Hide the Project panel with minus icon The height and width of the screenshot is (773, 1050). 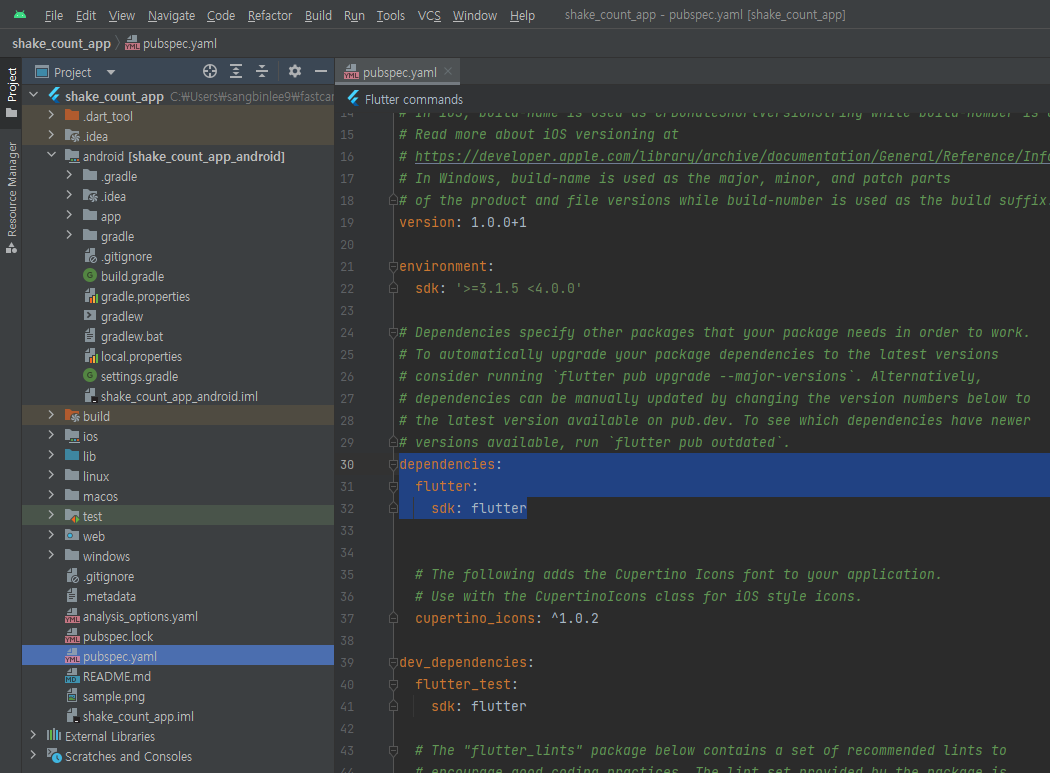[321, 71]
